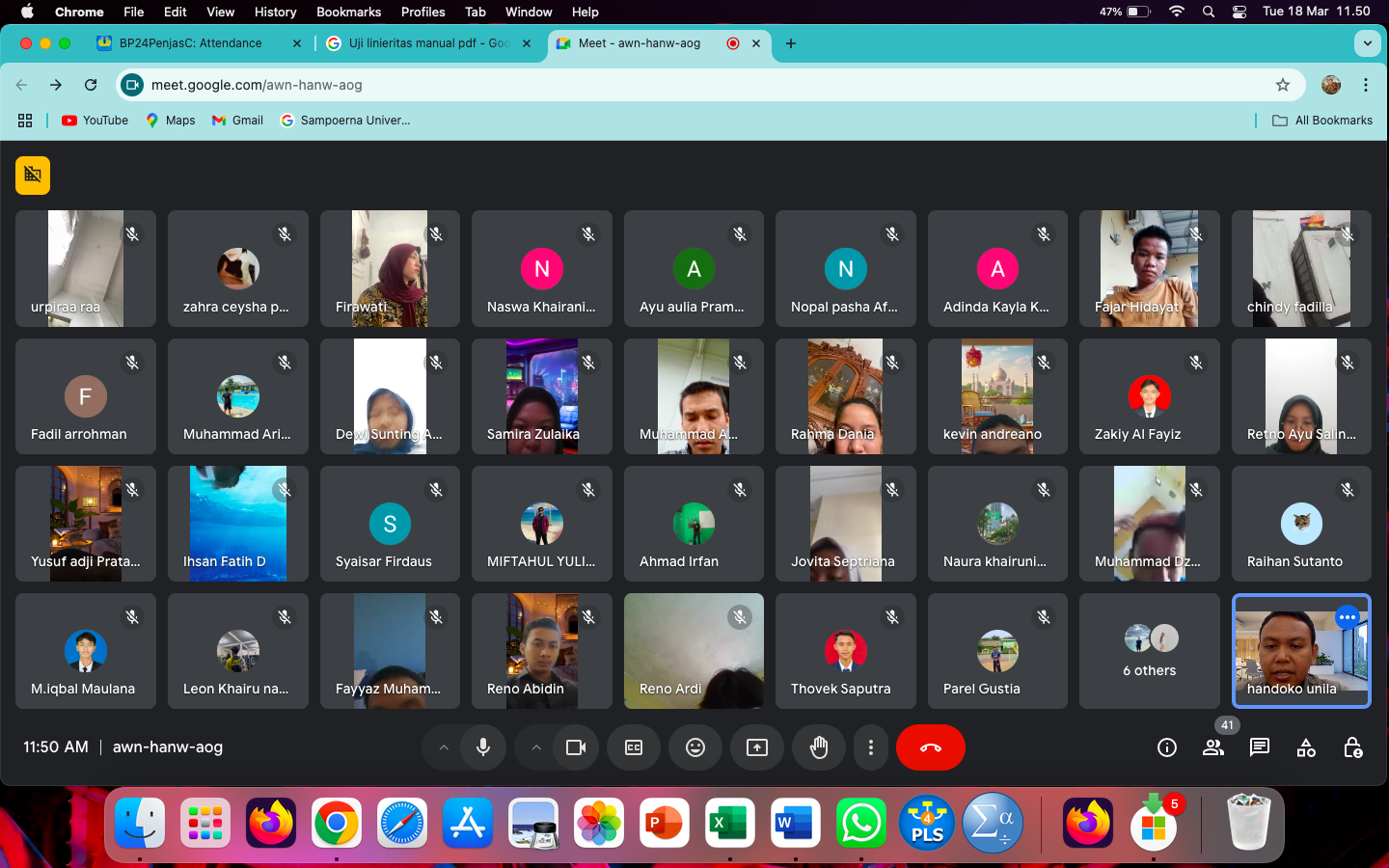The height and width of the screenshot is (868, 1389).
Task: Open the activities icon
Action: tap(1306, 747)
